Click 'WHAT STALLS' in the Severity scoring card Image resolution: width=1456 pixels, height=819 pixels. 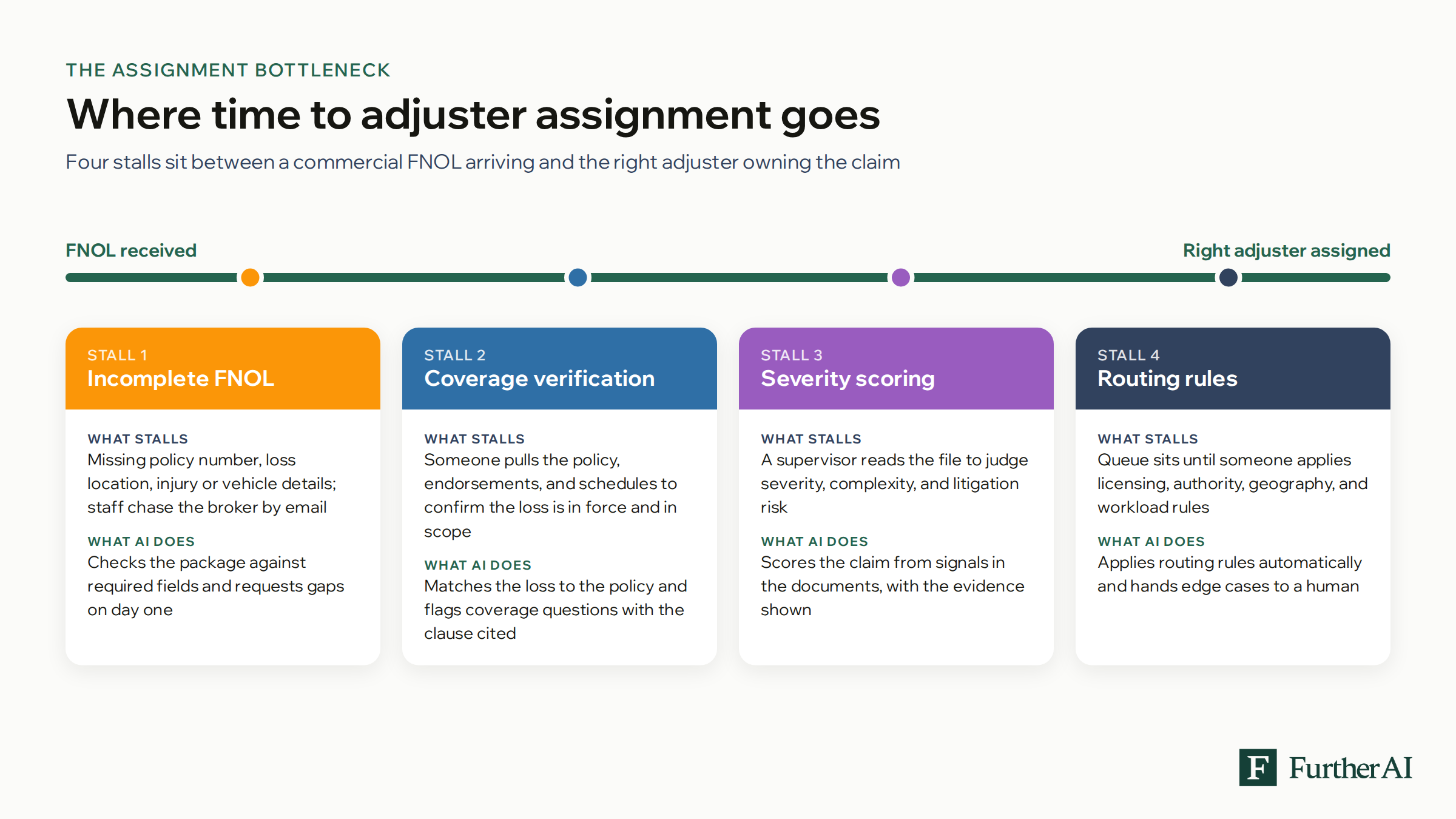(x=811, y=439)
